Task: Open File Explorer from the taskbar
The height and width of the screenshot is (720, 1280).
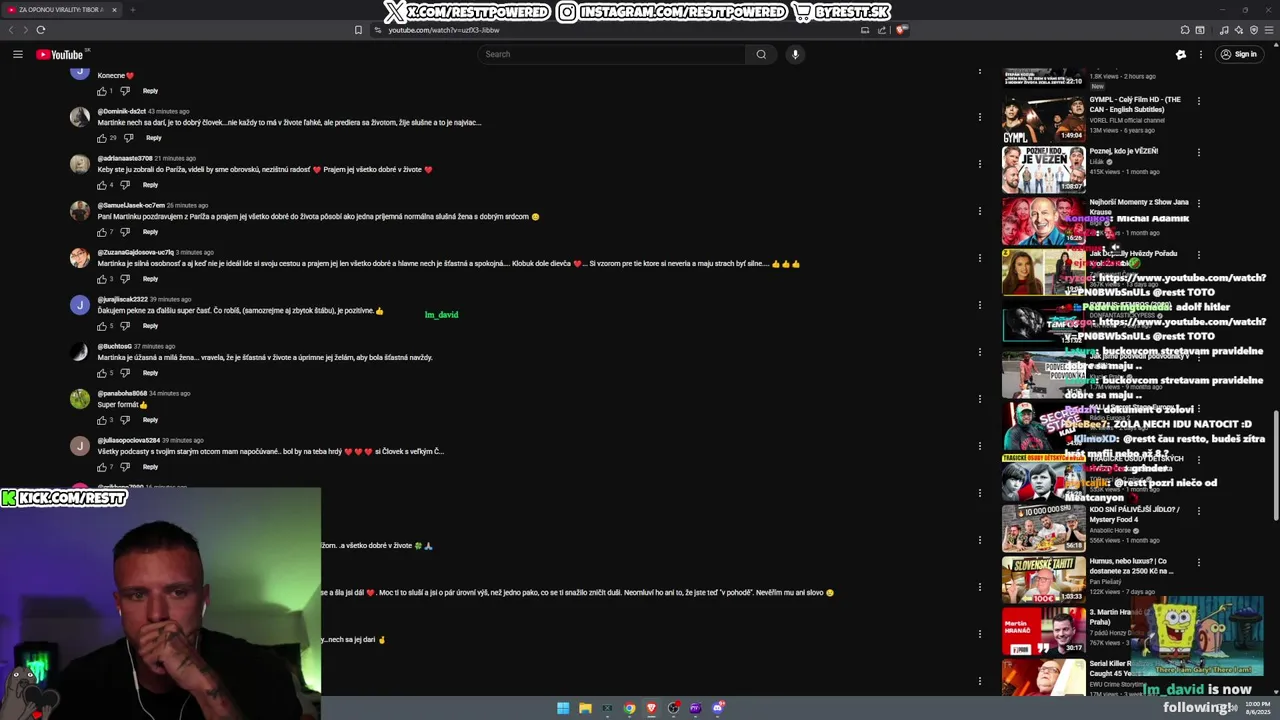Action: point(585,708)
